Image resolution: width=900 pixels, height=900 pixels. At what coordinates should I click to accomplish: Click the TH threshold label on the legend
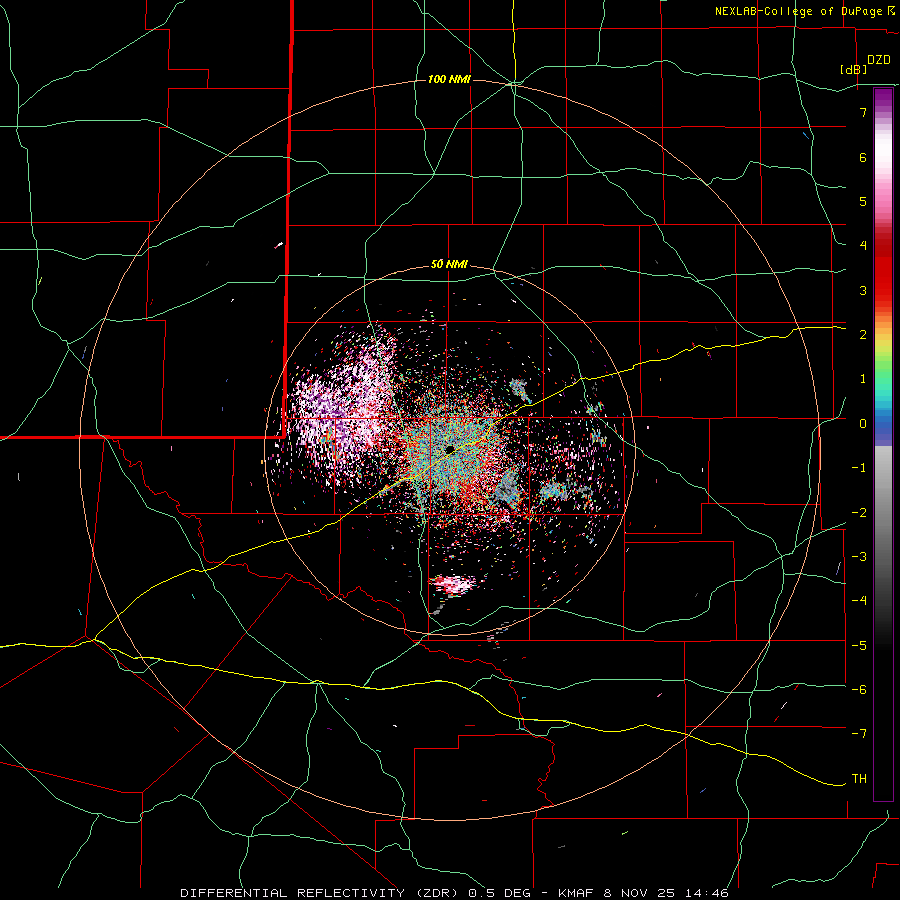[x=859, y=779]
